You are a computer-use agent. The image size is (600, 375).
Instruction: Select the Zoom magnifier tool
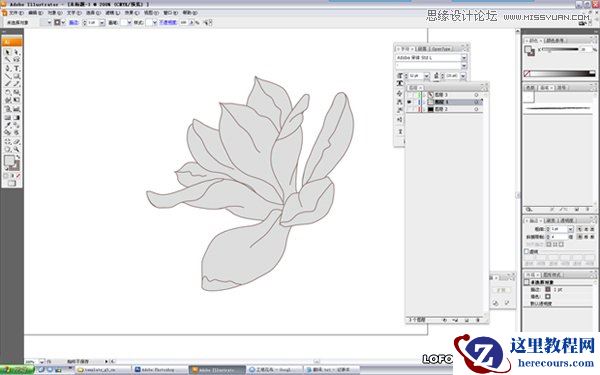click(x=17, y=148)
